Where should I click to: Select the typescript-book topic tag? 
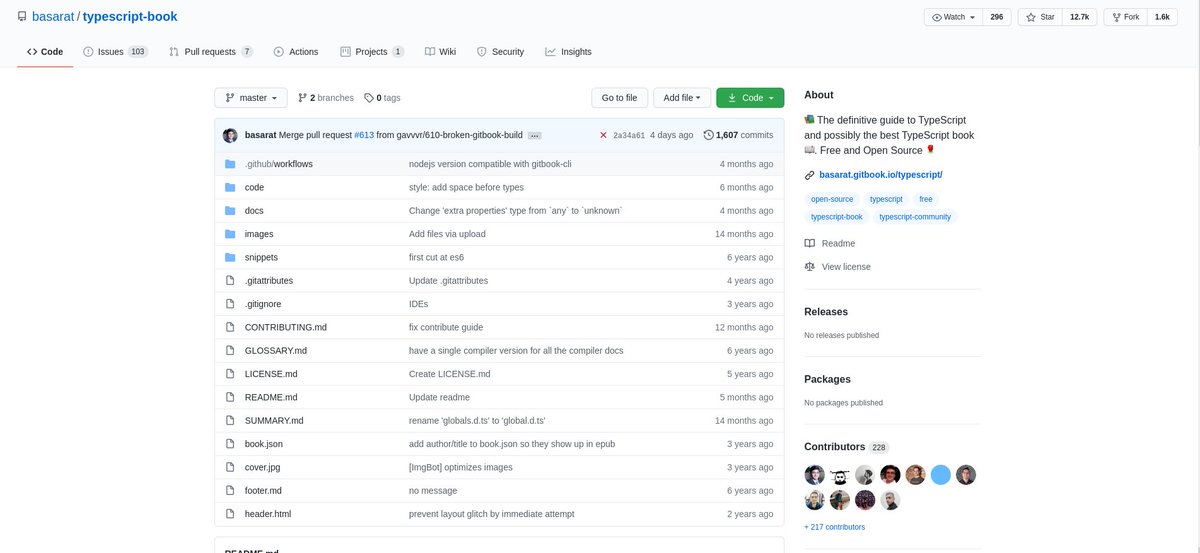click(837, 216)
